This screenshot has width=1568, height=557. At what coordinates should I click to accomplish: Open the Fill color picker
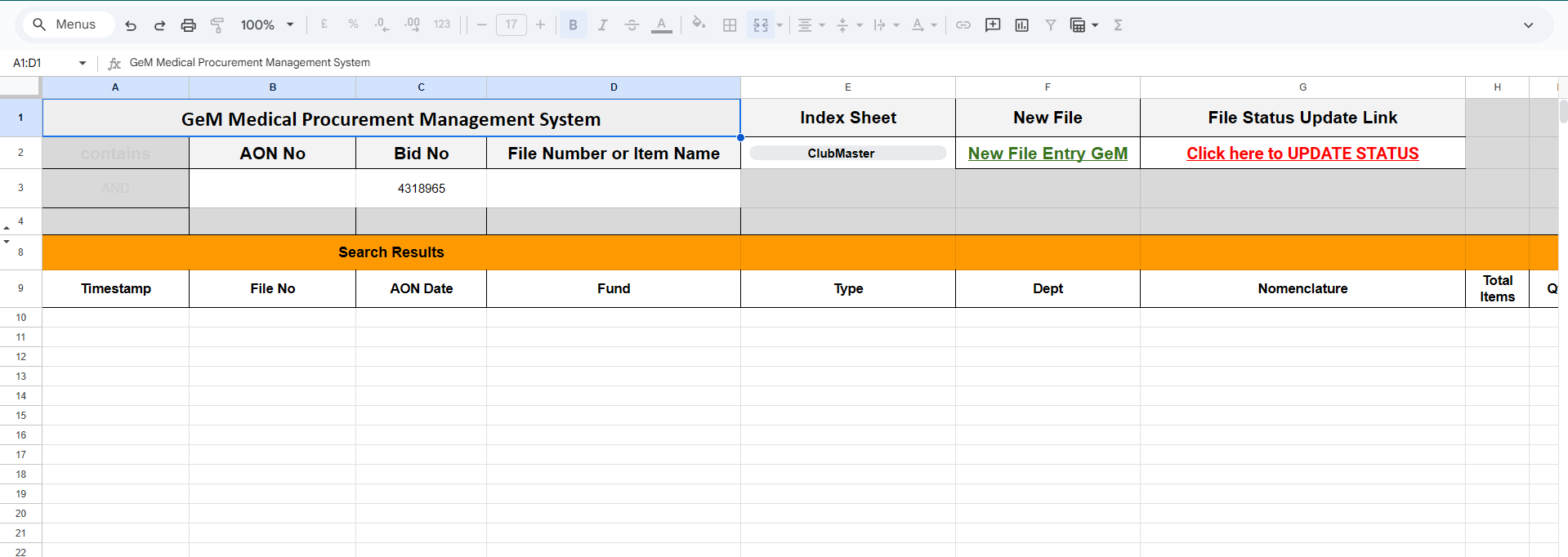click(x=698, y=25)
